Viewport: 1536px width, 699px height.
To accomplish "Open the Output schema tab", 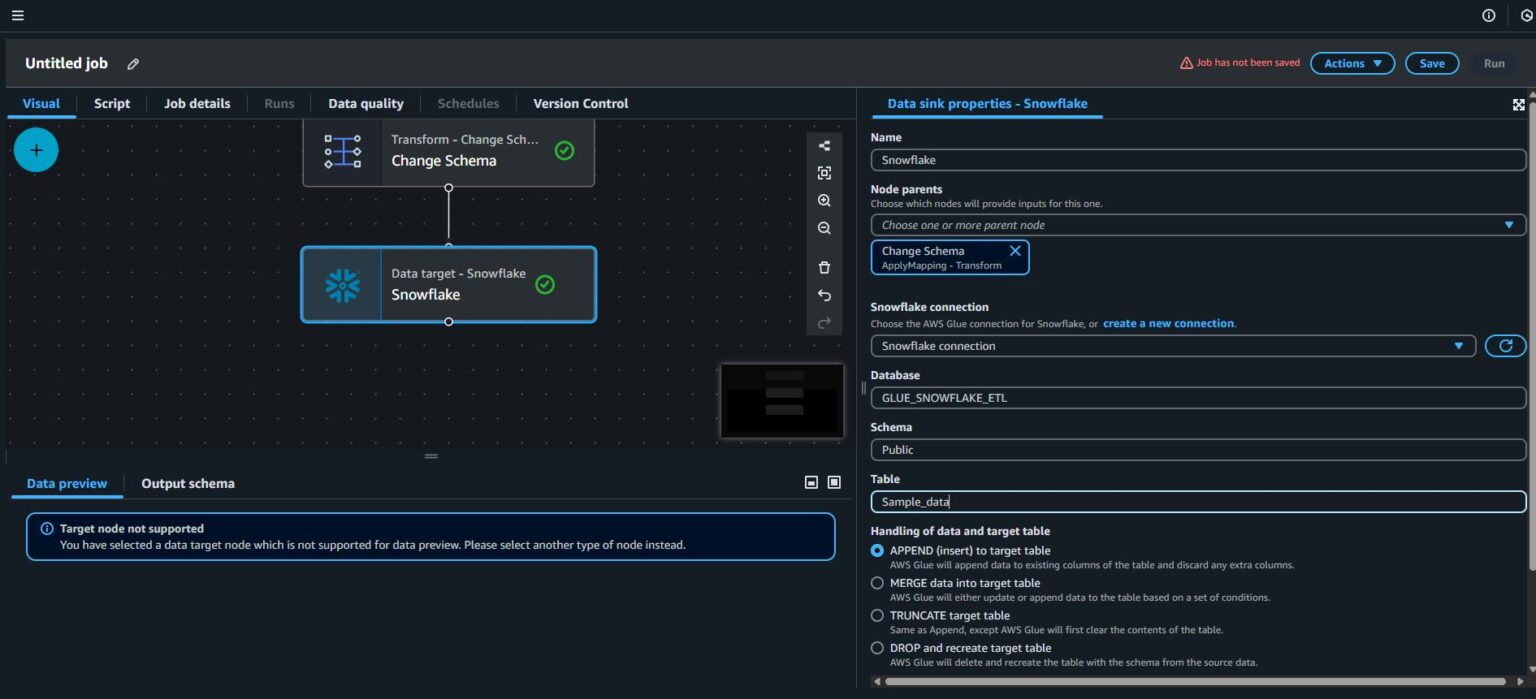I will pos(188,483).
